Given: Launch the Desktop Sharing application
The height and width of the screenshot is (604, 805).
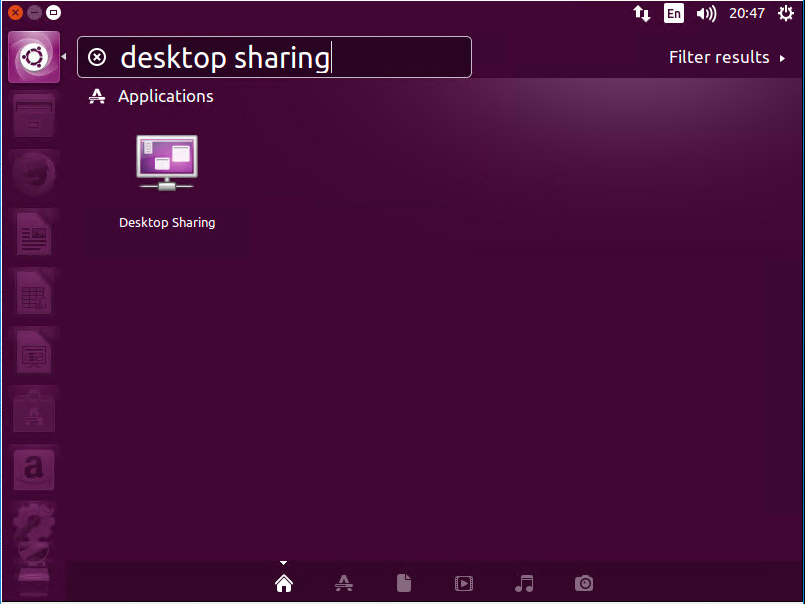Looking at the screenshot, I should tap(167, 180).
